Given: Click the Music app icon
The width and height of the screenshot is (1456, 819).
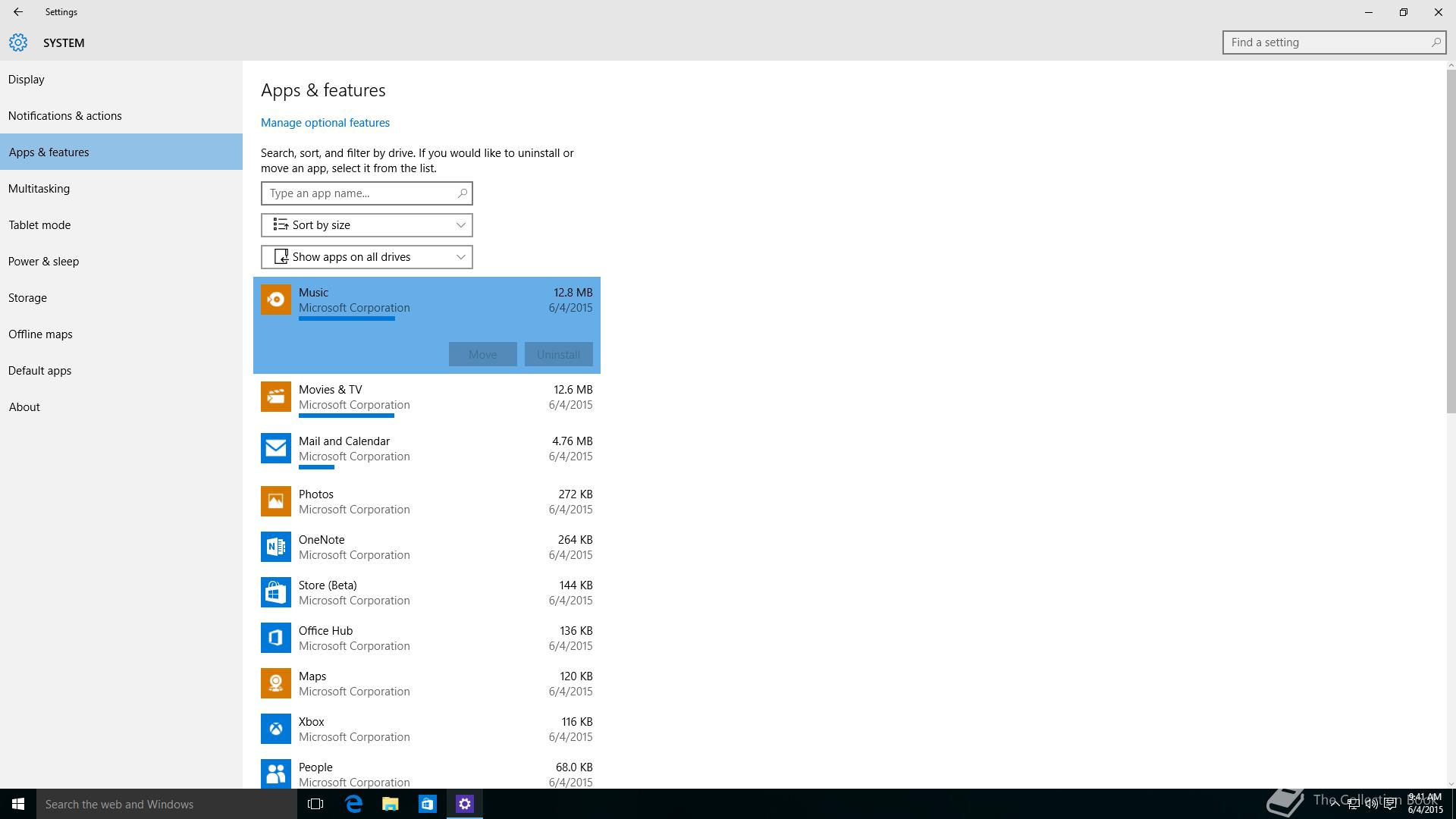Looking at the screenshot, I should click(276, 300).
